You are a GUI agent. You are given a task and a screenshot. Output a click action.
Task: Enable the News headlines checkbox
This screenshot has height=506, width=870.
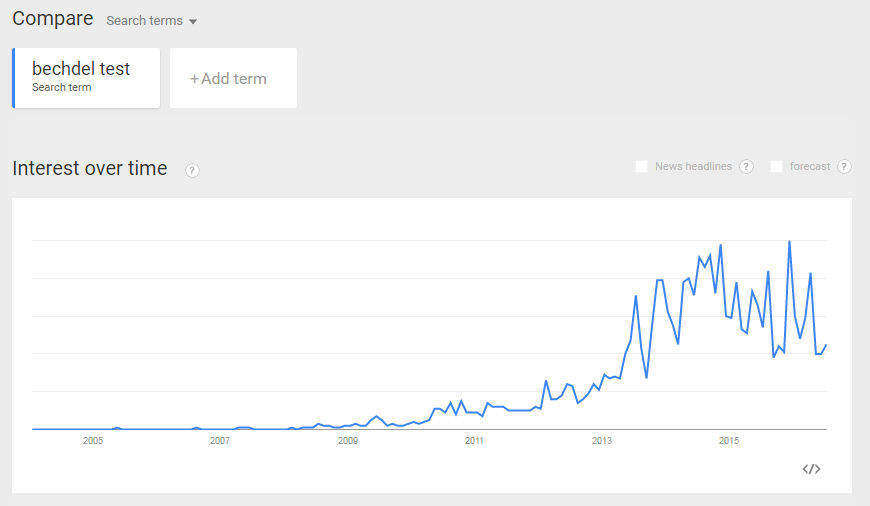point(642,167)
